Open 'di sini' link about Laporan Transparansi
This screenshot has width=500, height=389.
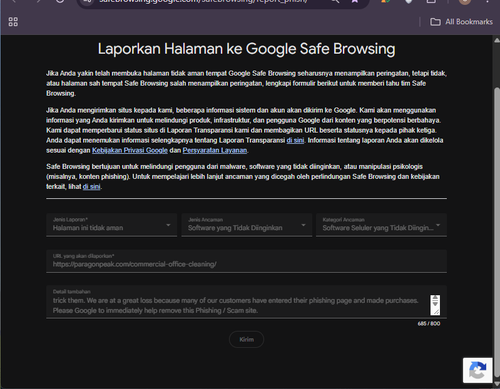[295, 140]
